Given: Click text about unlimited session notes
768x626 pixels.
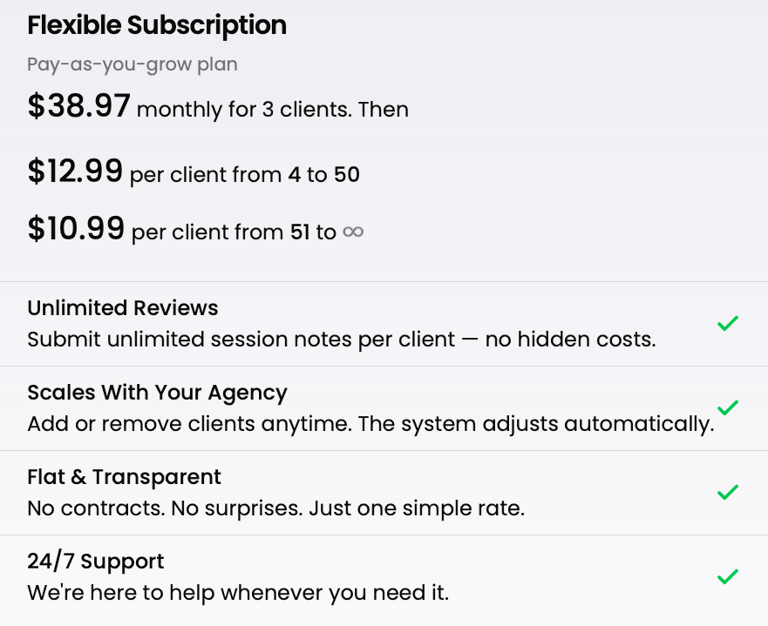Looking at the screenshot, I should pos(341,339).
